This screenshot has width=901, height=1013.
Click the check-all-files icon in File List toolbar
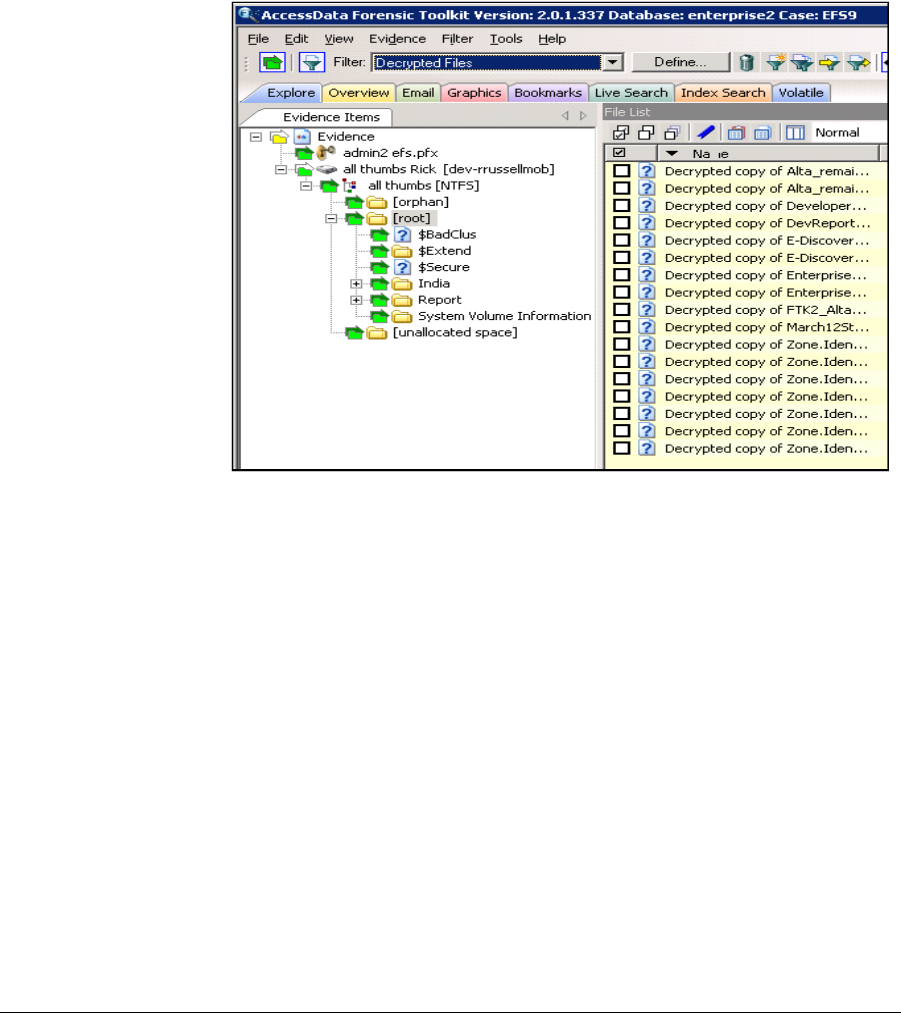point(621,132)
